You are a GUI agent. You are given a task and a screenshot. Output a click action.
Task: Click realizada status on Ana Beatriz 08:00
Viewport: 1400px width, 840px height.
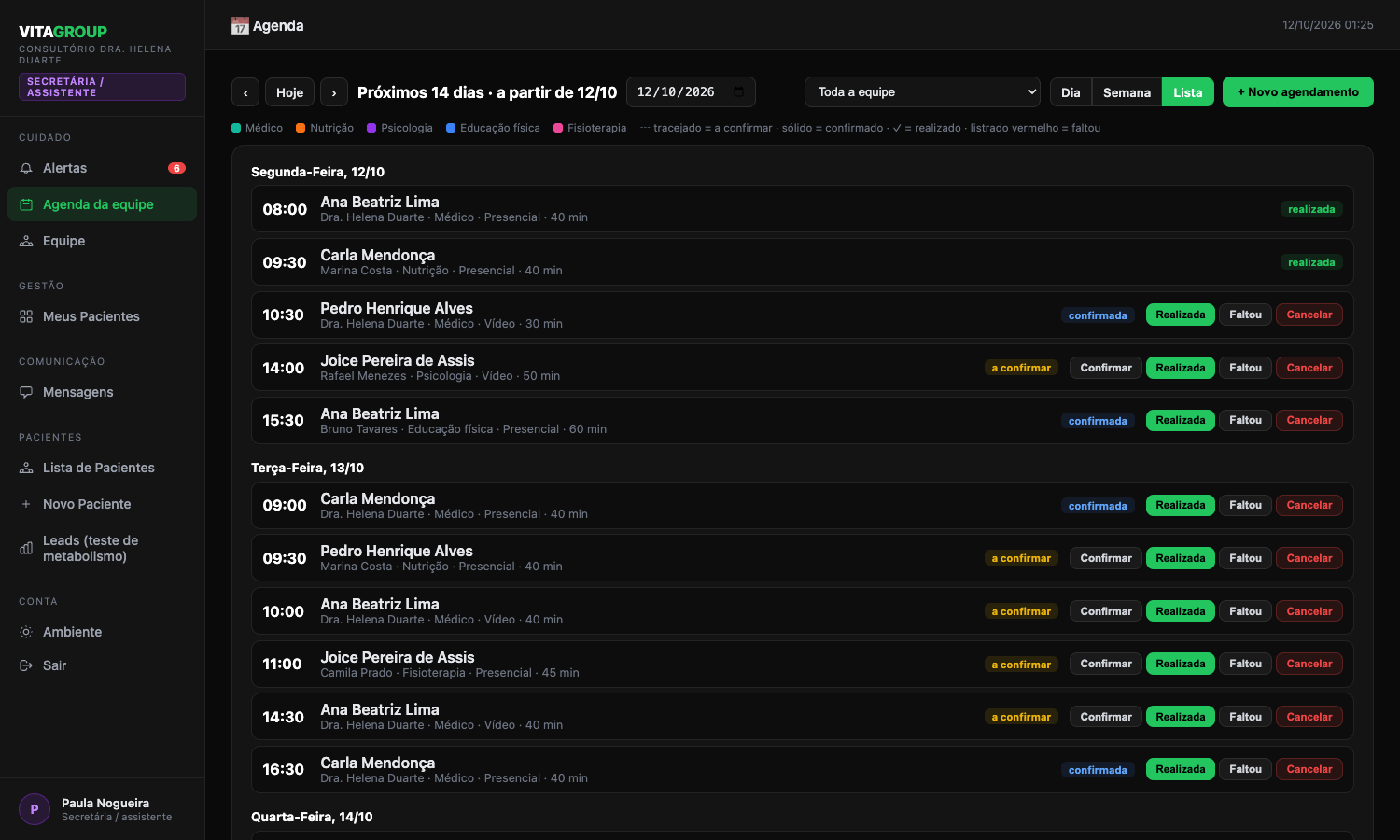[x=1311, y=209]
